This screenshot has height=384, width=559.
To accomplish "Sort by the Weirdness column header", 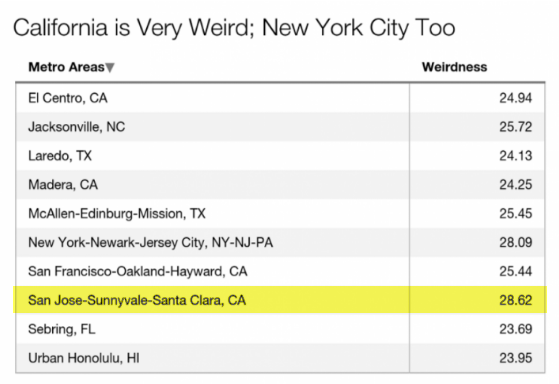I will 454,67.
